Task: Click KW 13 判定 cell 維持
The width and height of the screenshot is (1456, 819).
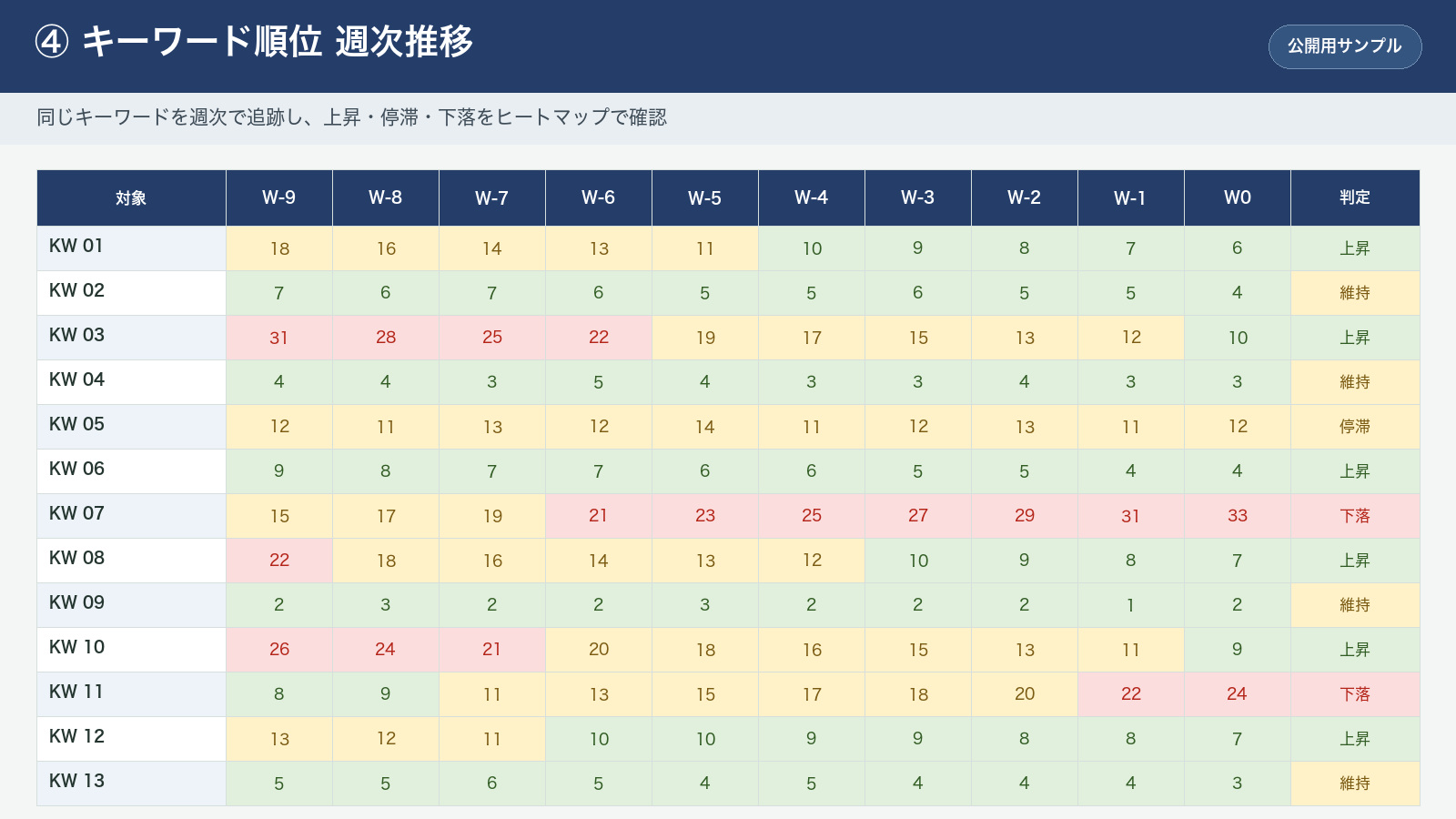Action: (x=1355, y=784)
